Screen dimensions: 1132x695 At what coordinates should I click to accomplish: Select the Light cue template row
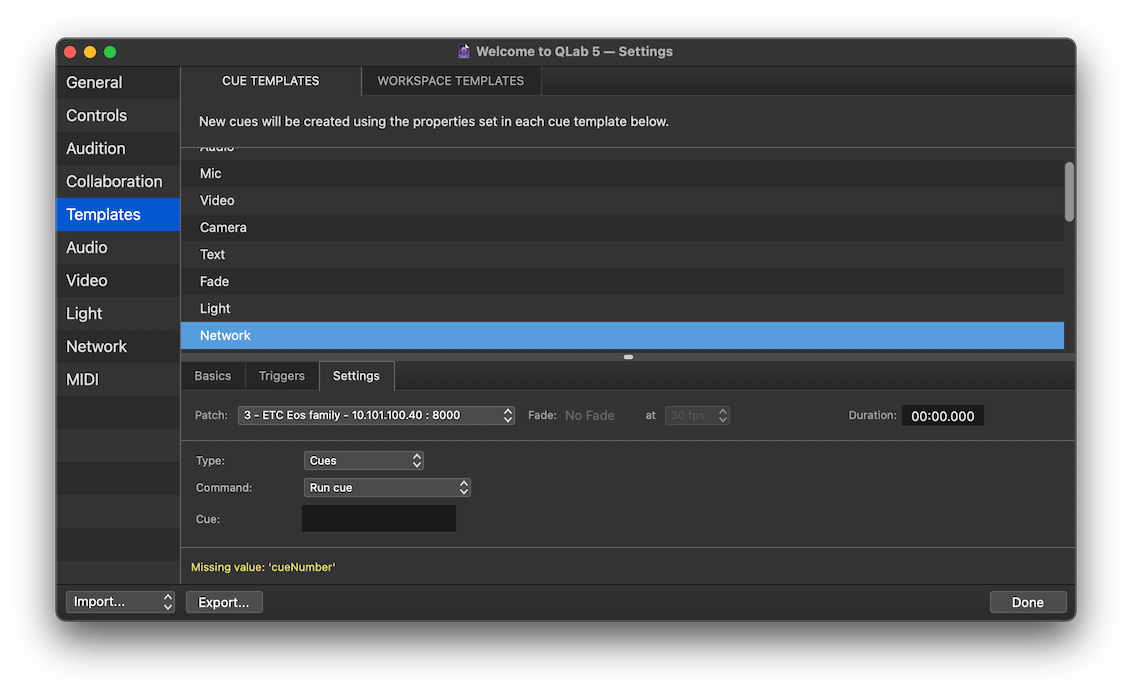pos(622,308)
